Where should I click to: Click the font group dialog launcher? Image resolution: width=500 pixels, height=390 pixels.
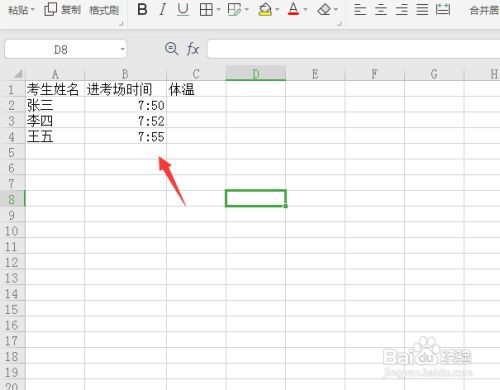(x=339, y=24)
